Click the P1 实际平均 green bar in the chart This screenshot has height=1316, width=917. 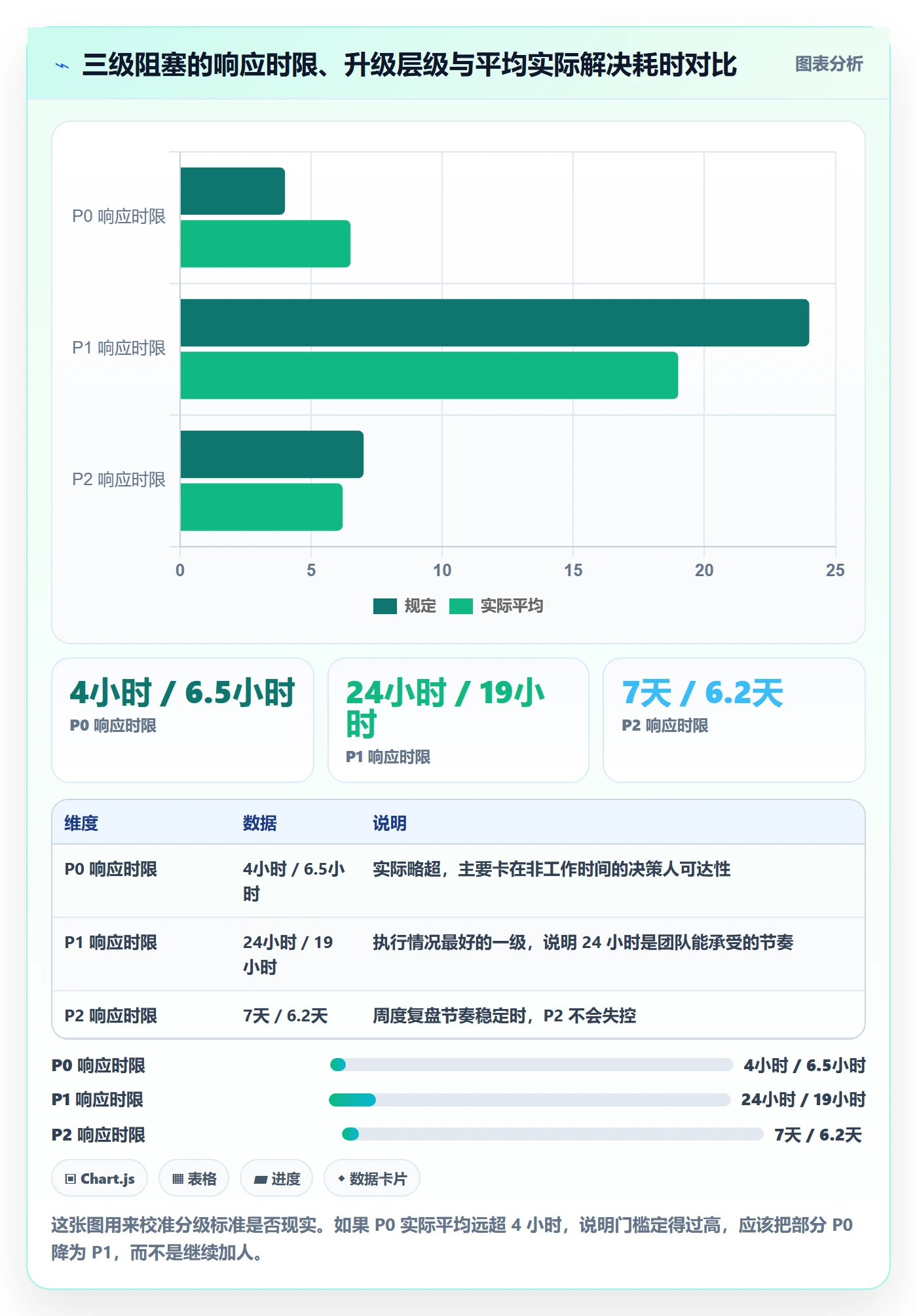tap(429, 375)
